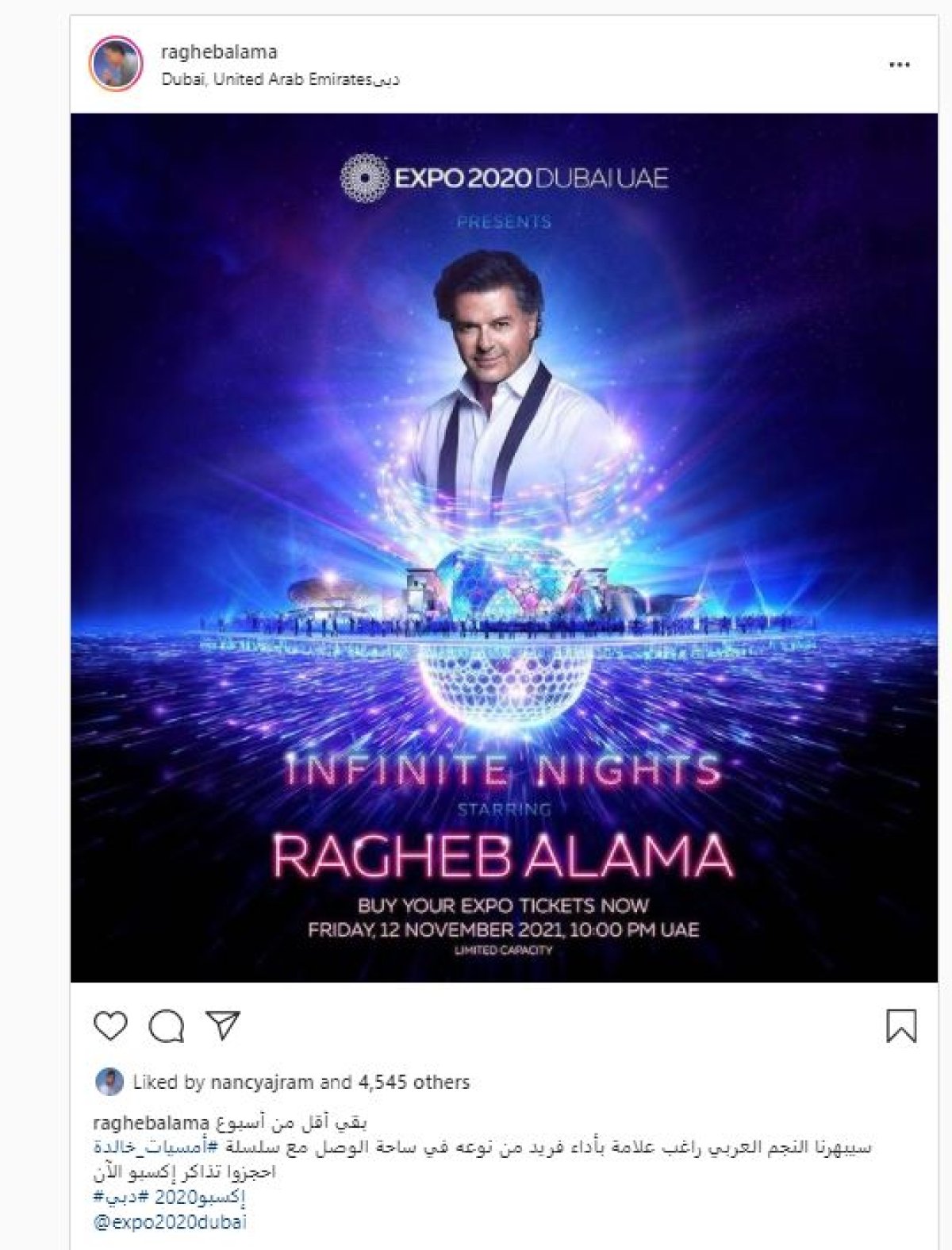Open comments via speech bubble icon

167,1026
